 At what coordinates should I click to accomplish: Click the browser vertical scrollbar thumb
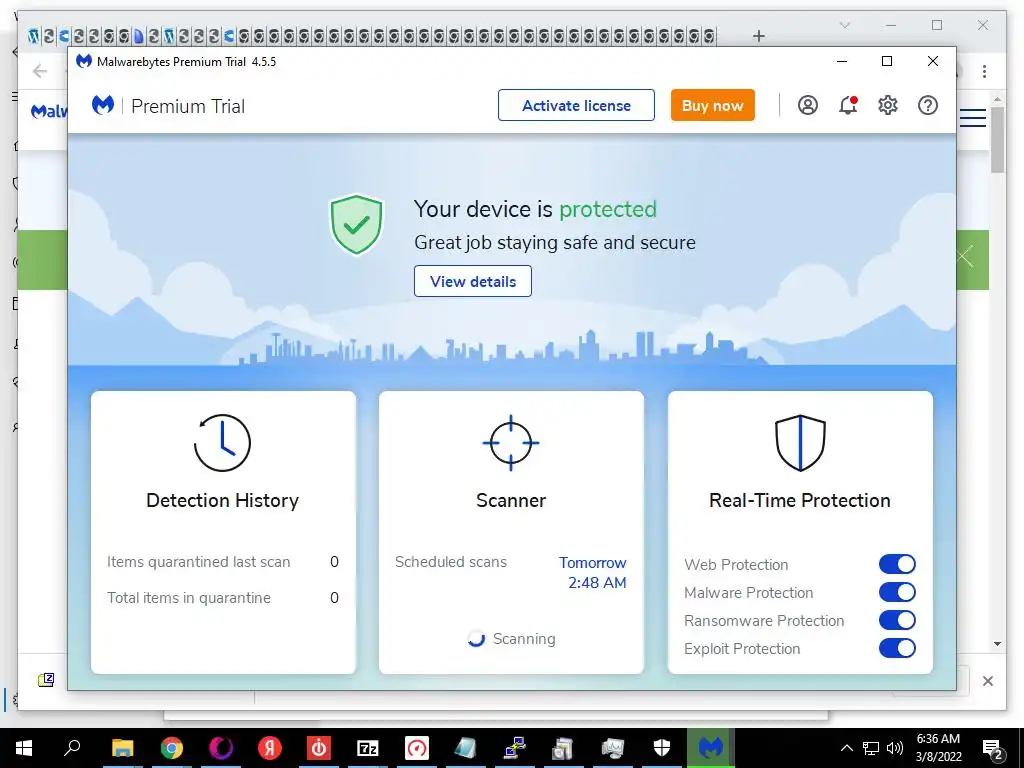[x=997, y=139]
